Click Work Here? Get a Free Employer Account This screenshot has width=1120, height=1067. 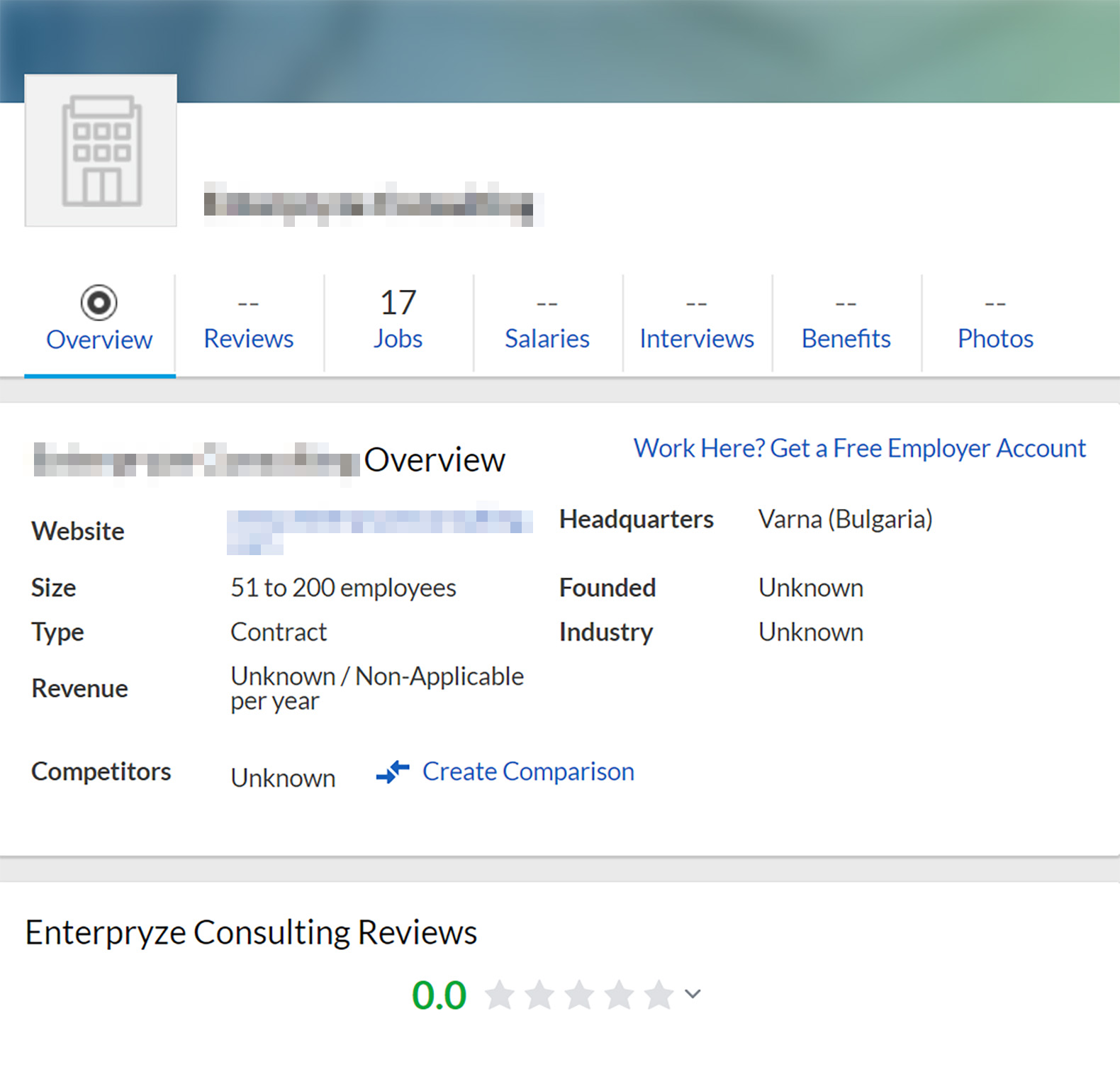[860, 449]
